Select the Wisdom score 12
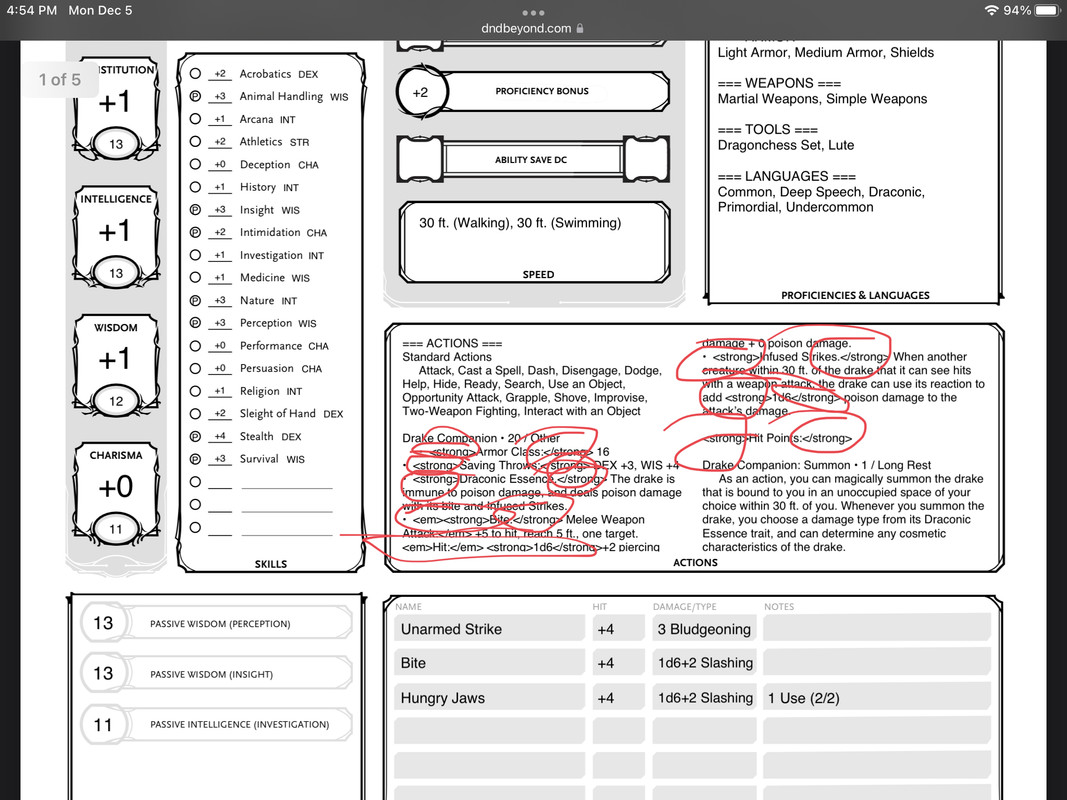This screenshot has width=1067, height=800. click(x=116, y=401)
